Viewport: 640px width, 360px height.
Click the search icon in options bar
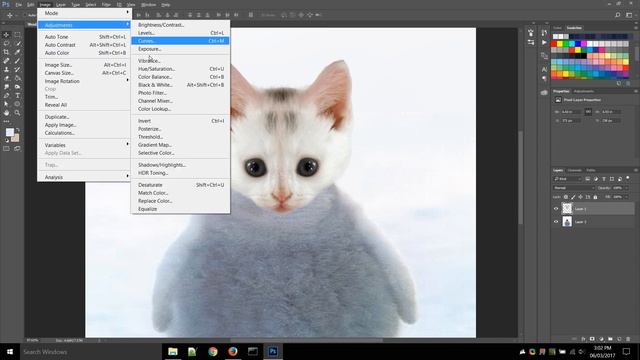[x=618, y=15]
